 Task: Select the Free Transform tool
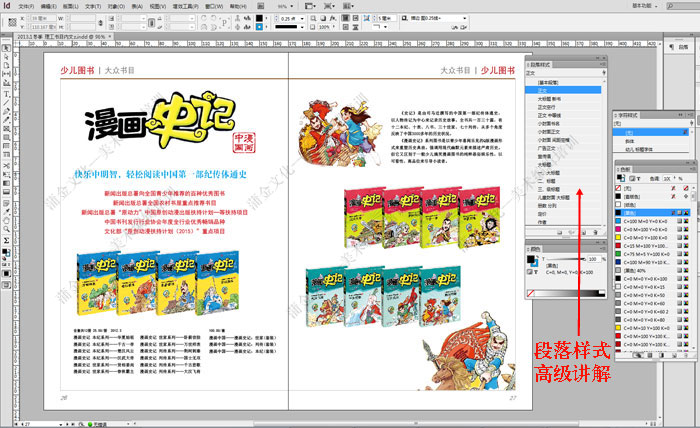point(6,175)
